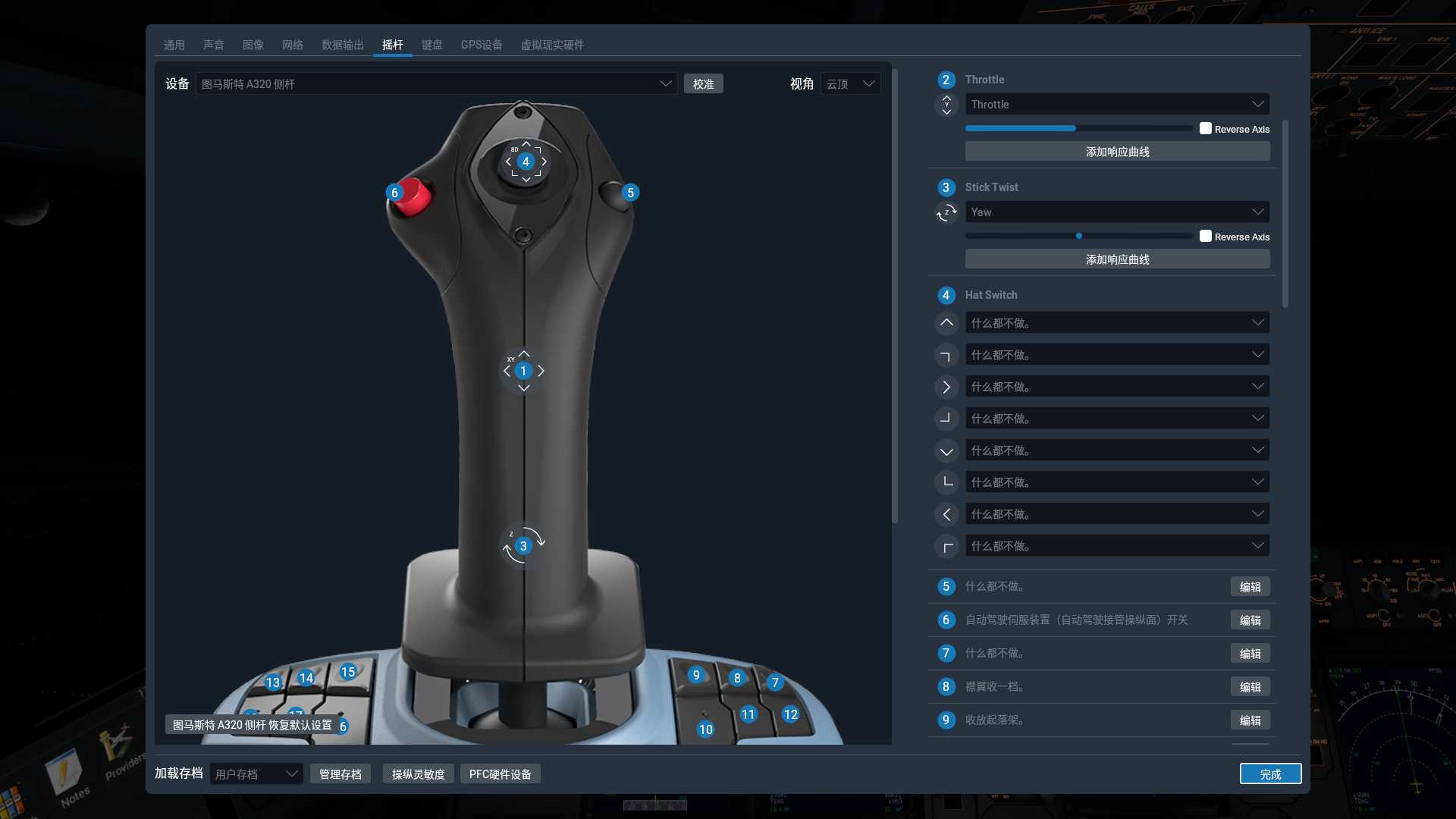This screenshot has width=1456, height=819.
Task: Toggle Reverse Axis for Throttle
Action: [x=1206, y=128]
